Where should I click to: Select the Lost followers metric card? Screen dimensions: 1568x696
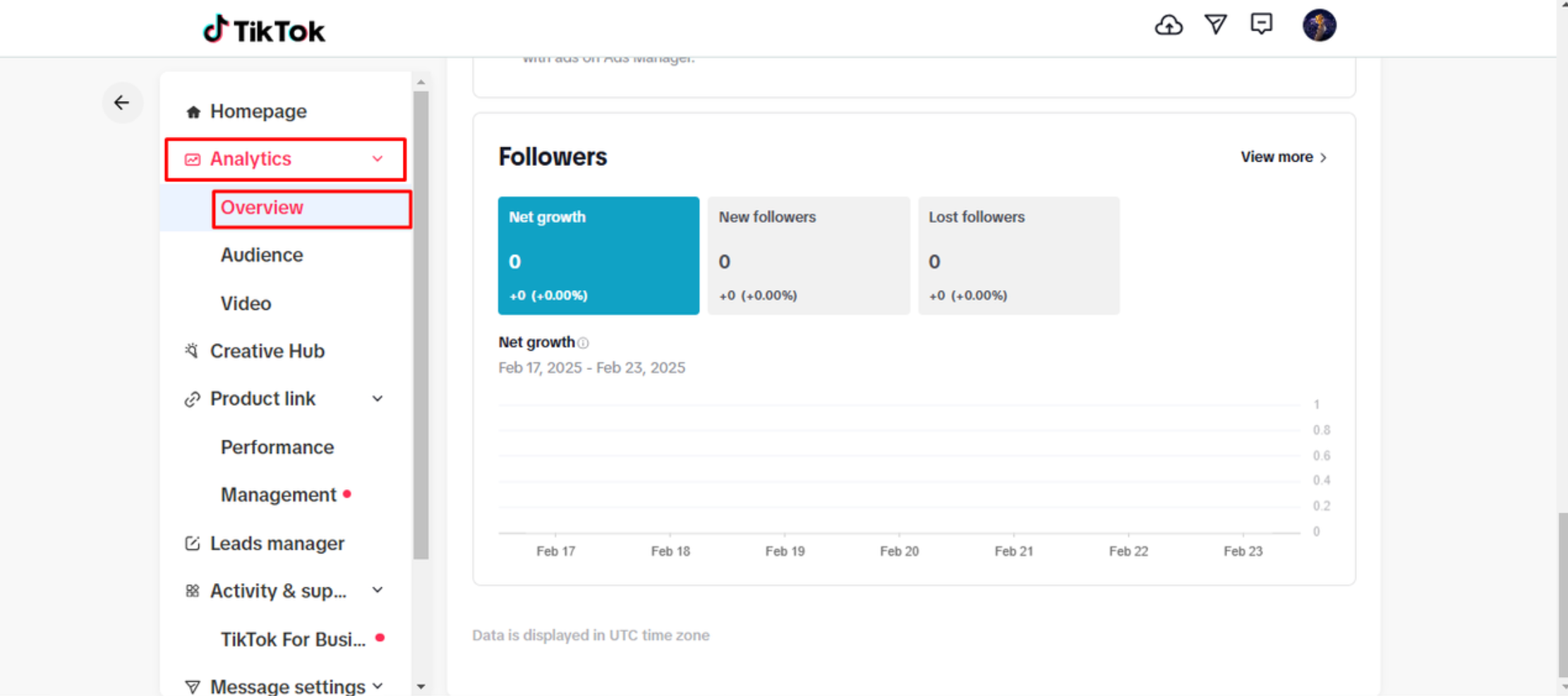[x=1018, y=256]
